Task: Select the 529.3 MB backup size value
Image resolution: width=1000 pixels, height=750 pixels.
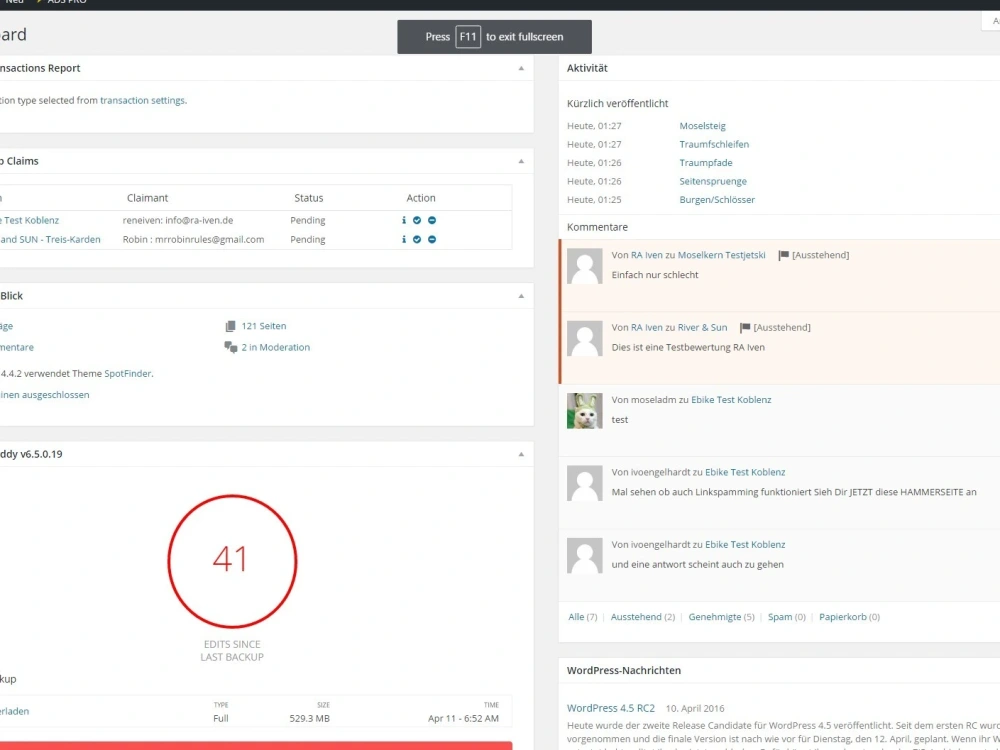Action: 309,718
